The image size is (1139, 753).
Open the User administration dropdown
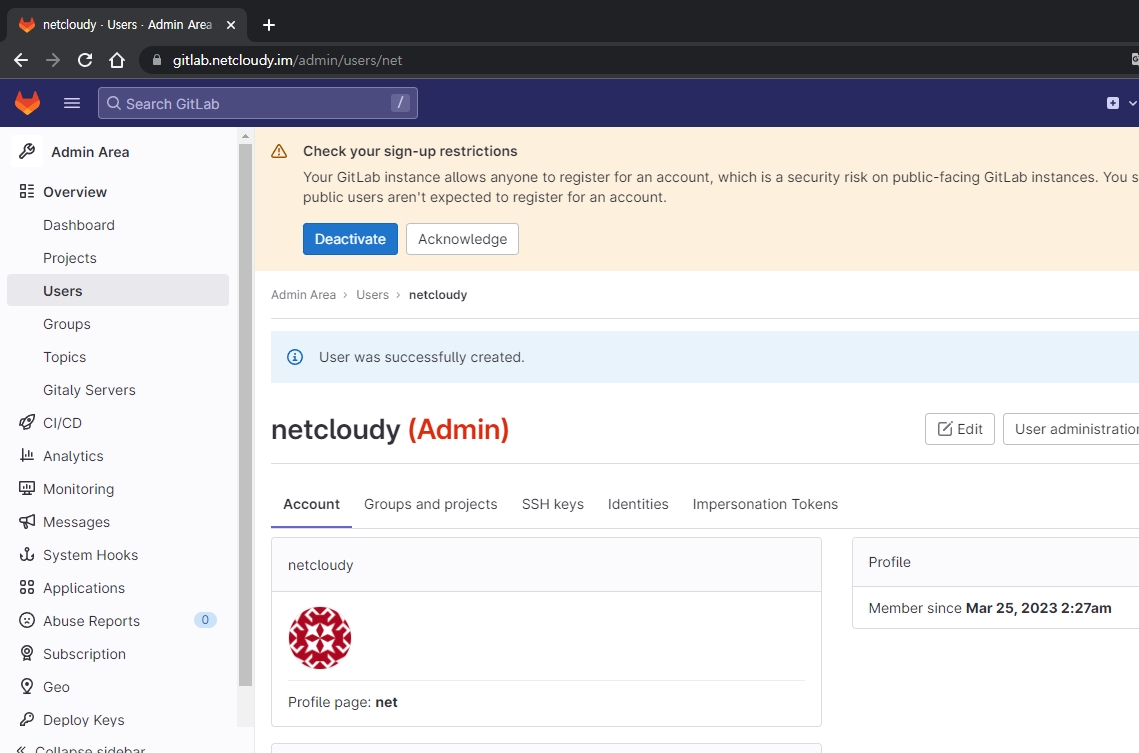[x=1071, y=429]
